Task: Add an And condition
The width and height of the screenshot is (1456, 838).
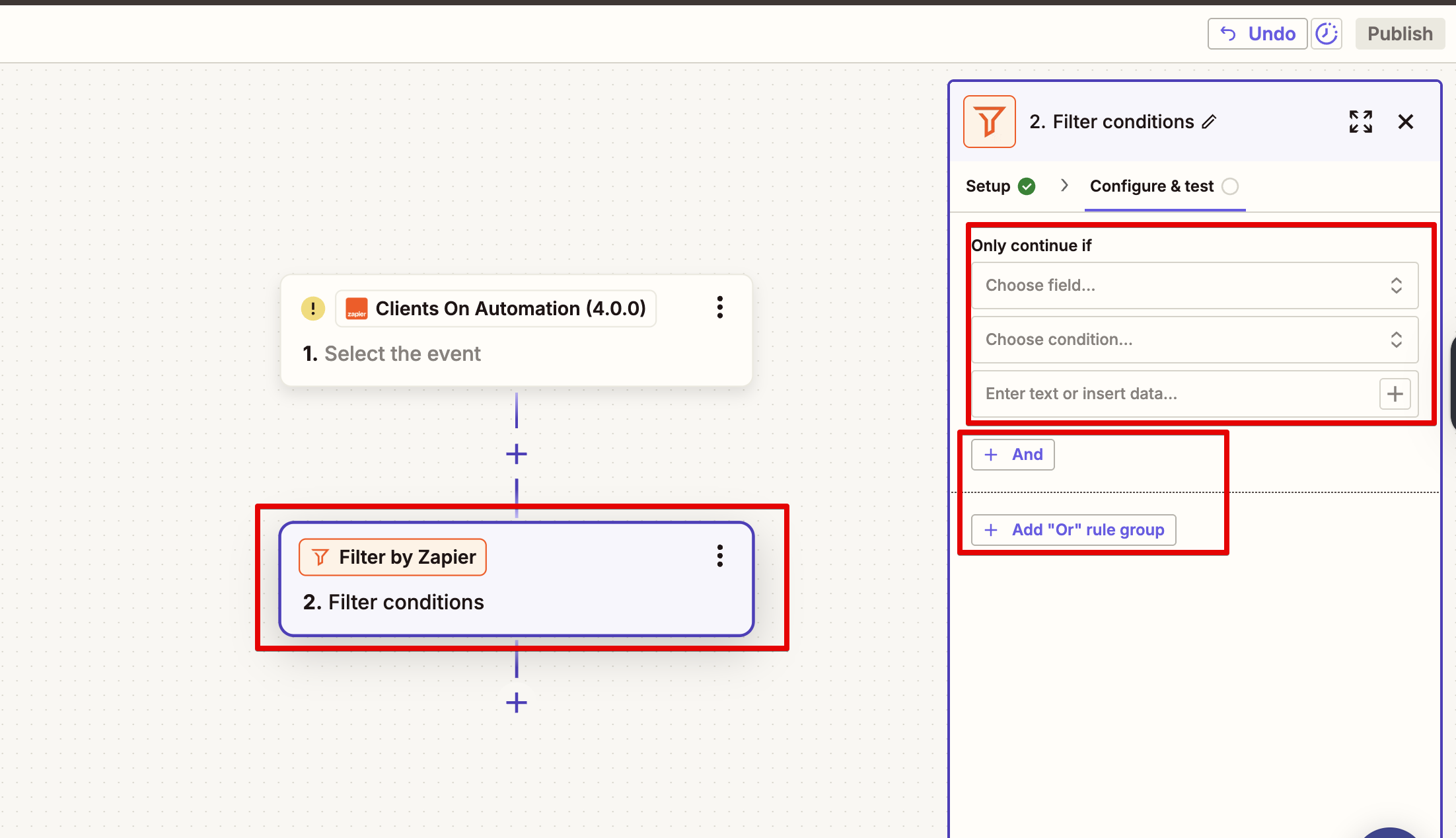Action: point(1013,454)
